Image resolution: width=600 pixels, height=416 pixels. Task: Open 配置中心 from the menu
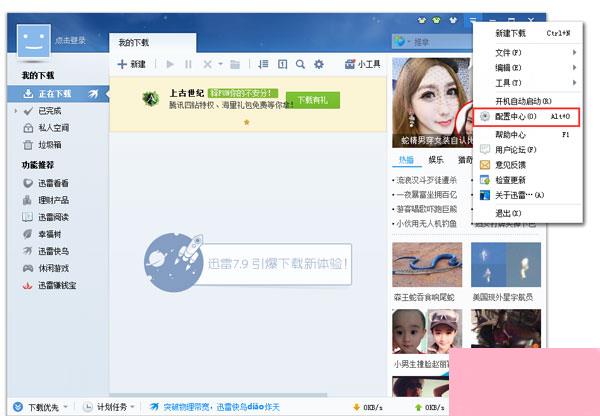click(x=527, y=116)
